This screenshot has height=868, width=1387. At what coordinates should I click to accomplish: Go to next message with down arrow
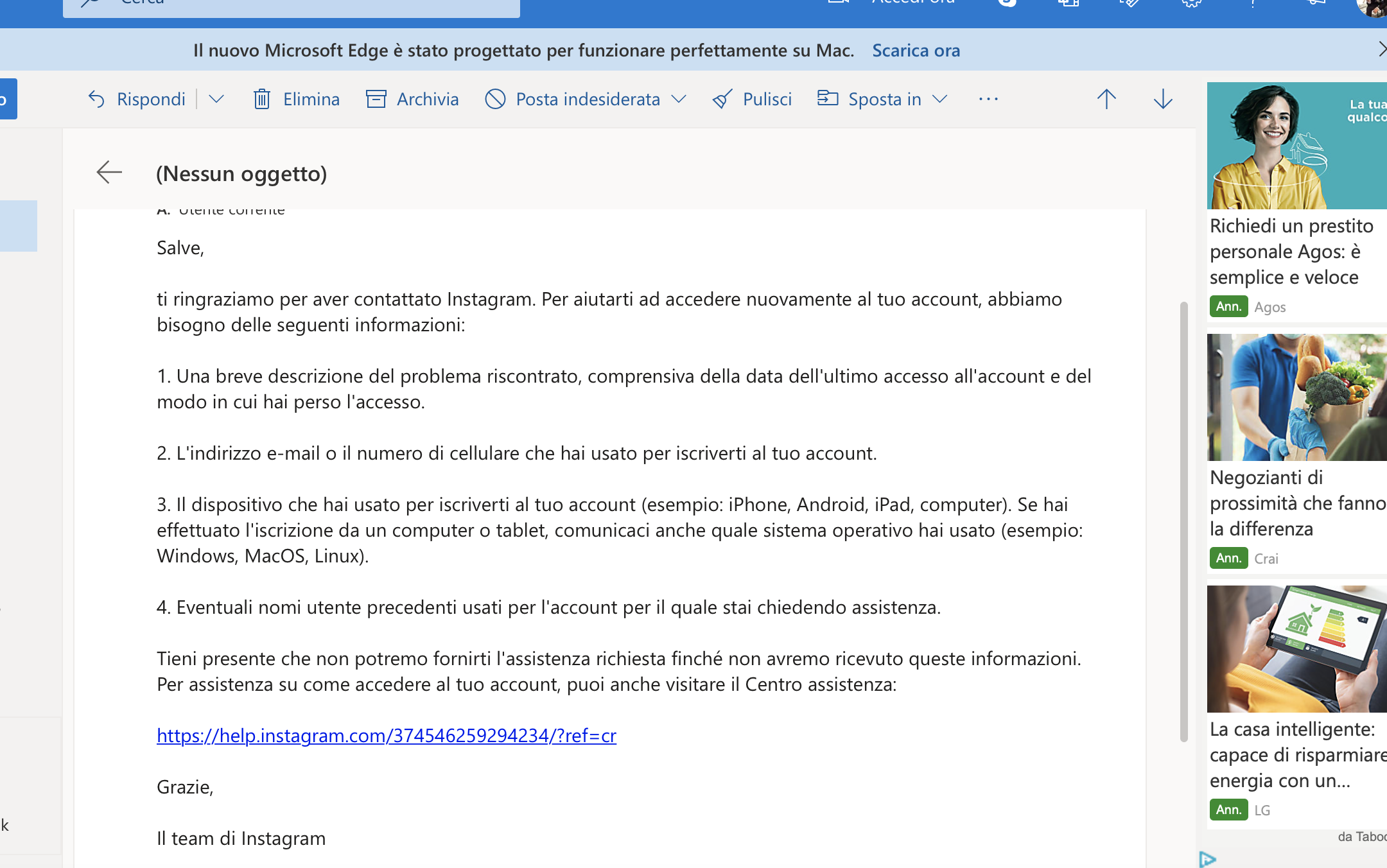click(1163, 99)
